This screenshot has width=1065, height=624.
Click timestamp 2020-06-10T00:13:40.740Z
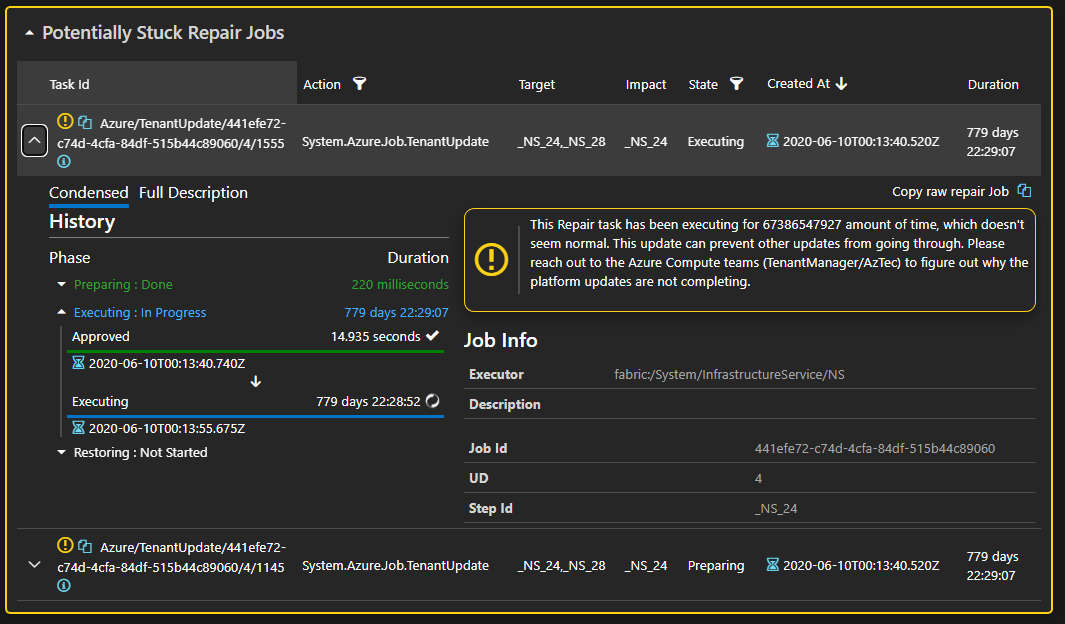[167, 363]
